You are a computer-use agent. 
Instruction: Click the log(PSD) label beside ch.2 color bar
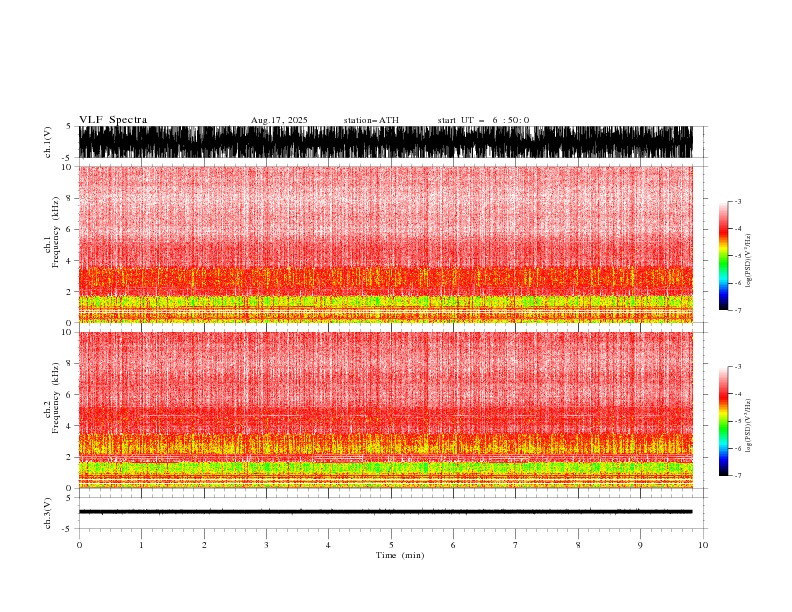[x=748, y=426]
